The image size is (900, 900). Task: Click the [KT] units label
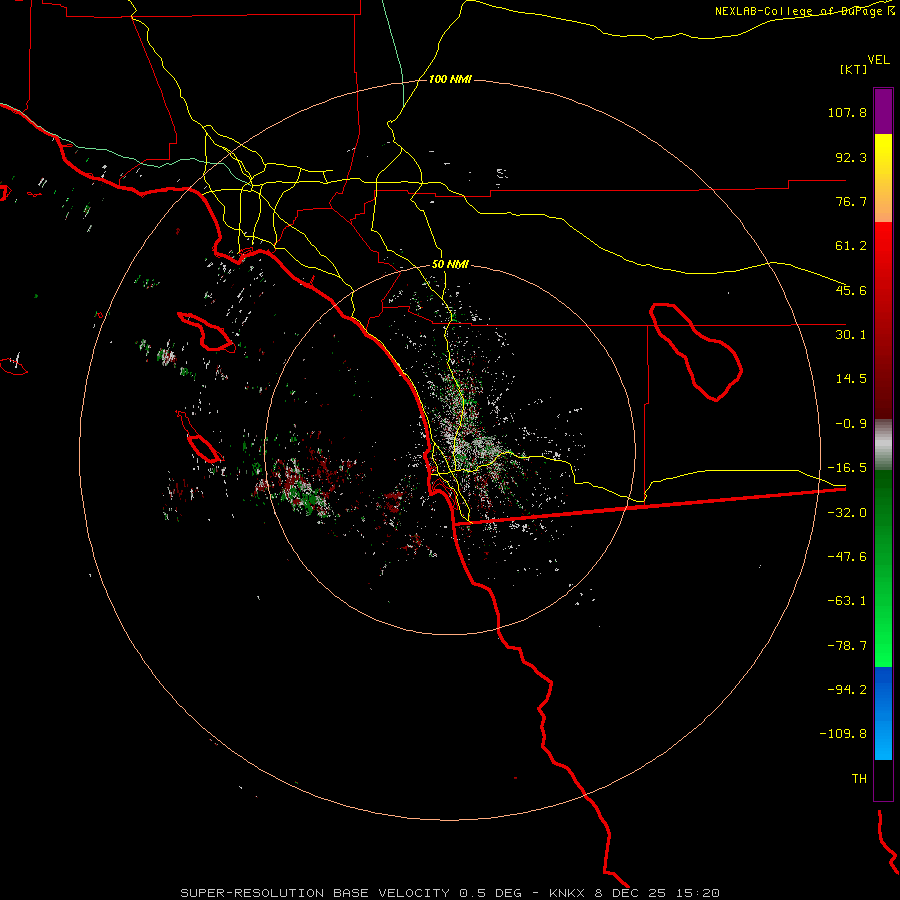(x=854, y=69)
